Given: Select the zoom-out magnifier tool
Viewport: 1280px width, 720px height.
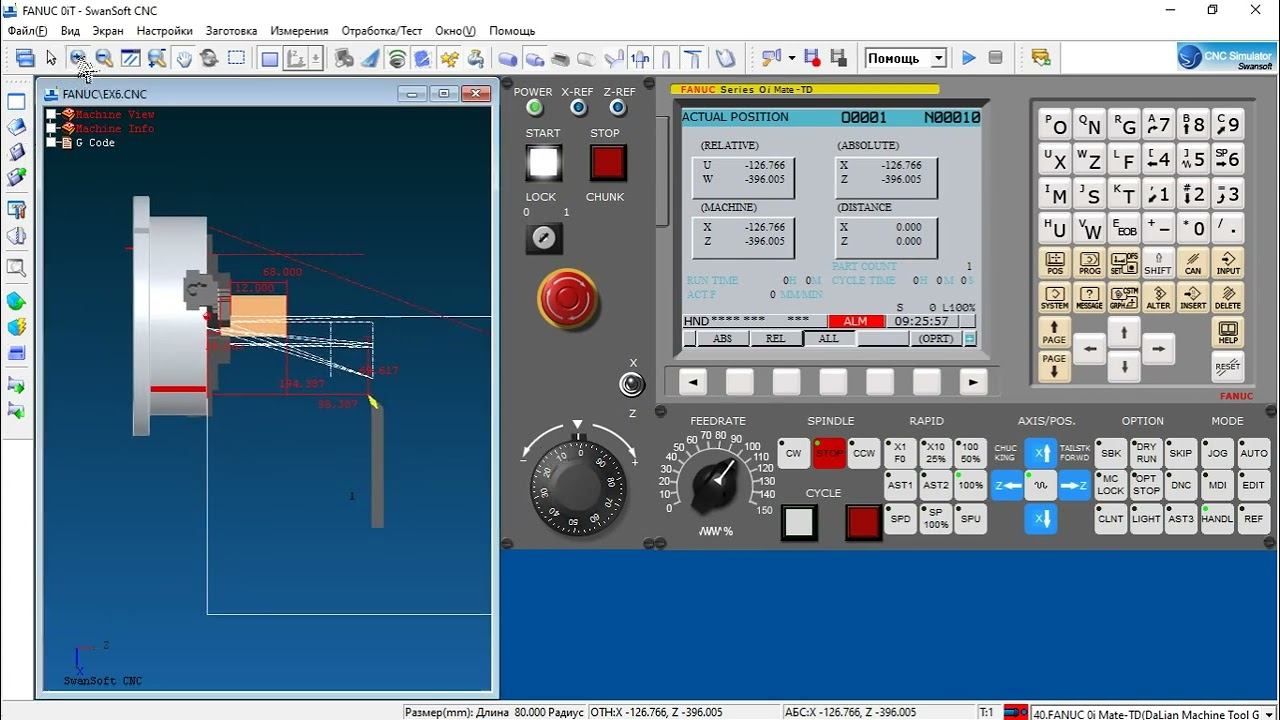Looking at the screenshot, I should coord(104,59).
